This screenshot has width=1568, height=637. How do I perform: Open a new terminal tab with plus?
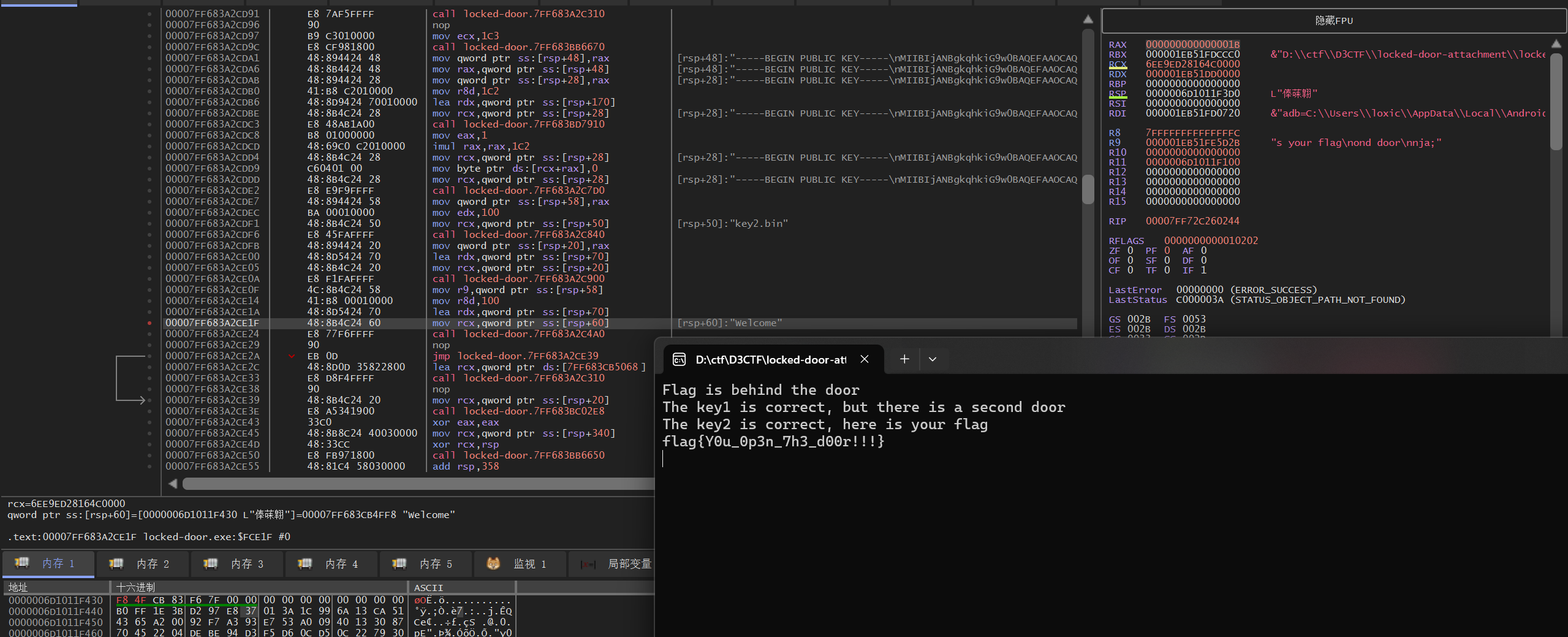(x=904, y=359)
